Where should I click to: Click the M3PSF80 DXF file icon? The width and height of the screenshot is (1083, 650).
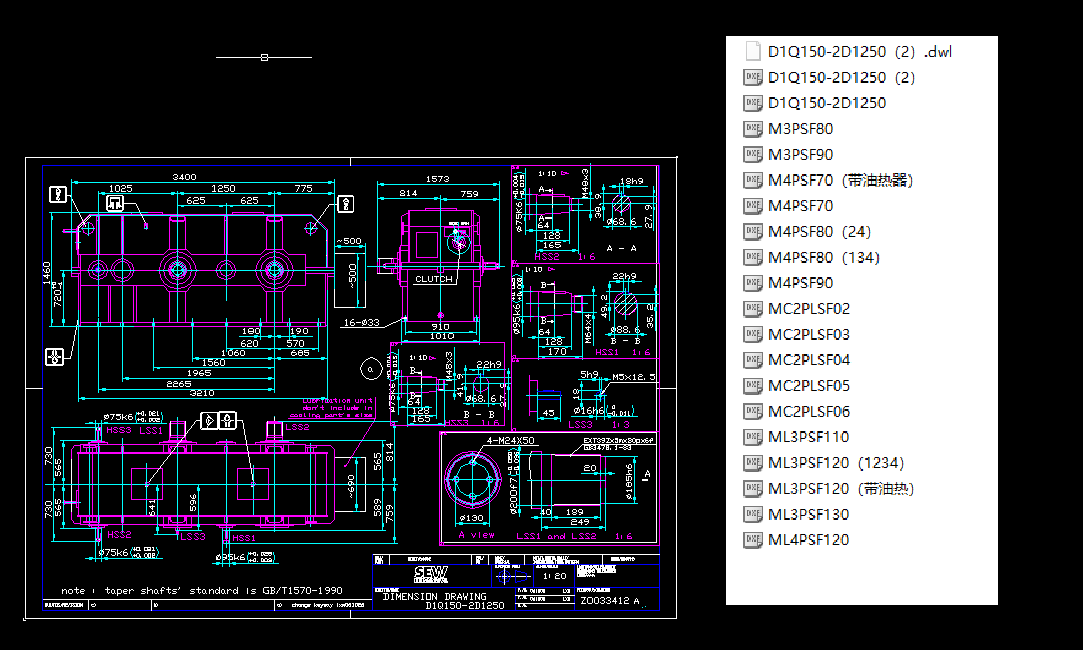click(752, 128)
